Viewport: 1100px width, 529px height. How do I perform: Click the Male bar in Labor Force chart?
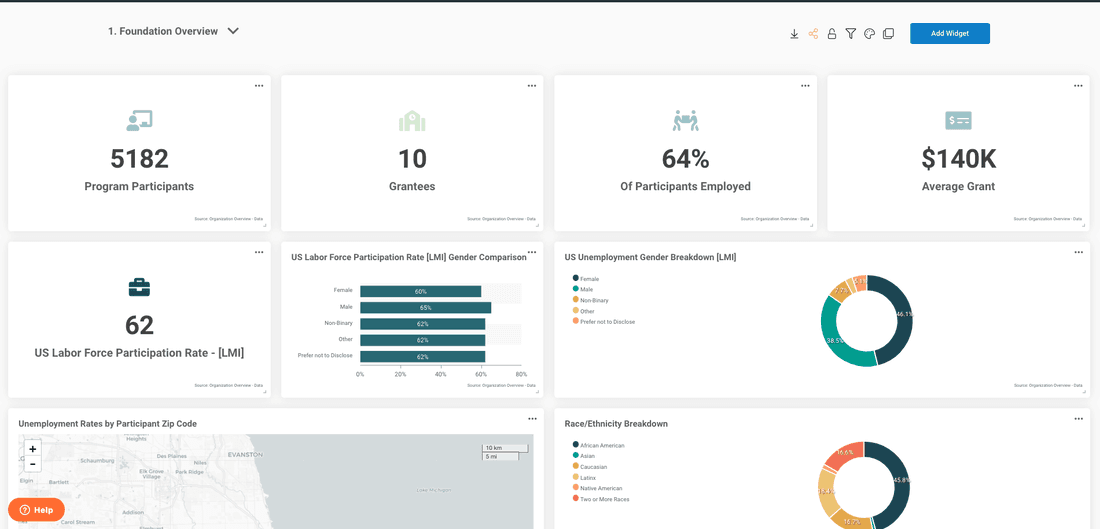coord(425,308)
